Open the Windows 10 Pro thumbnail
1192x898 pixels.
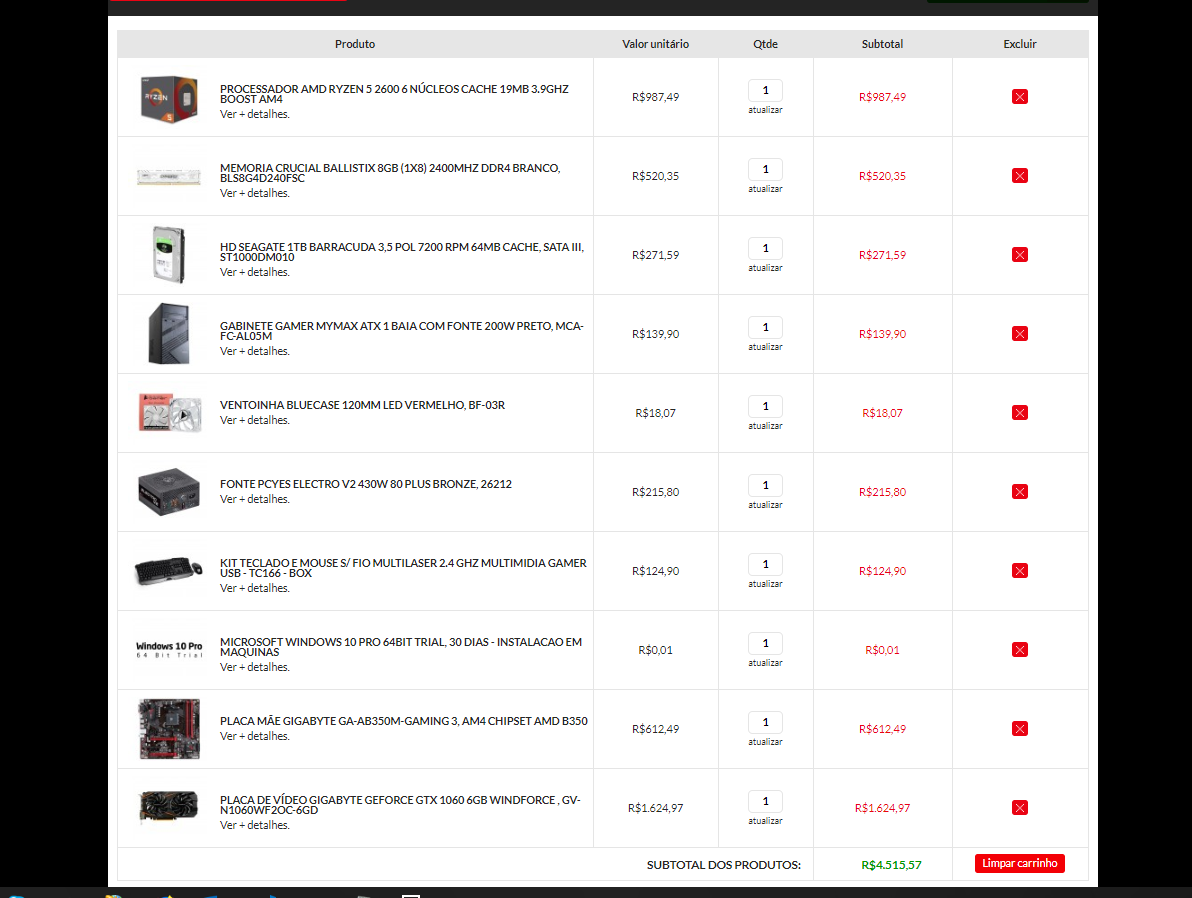(169, 650)
